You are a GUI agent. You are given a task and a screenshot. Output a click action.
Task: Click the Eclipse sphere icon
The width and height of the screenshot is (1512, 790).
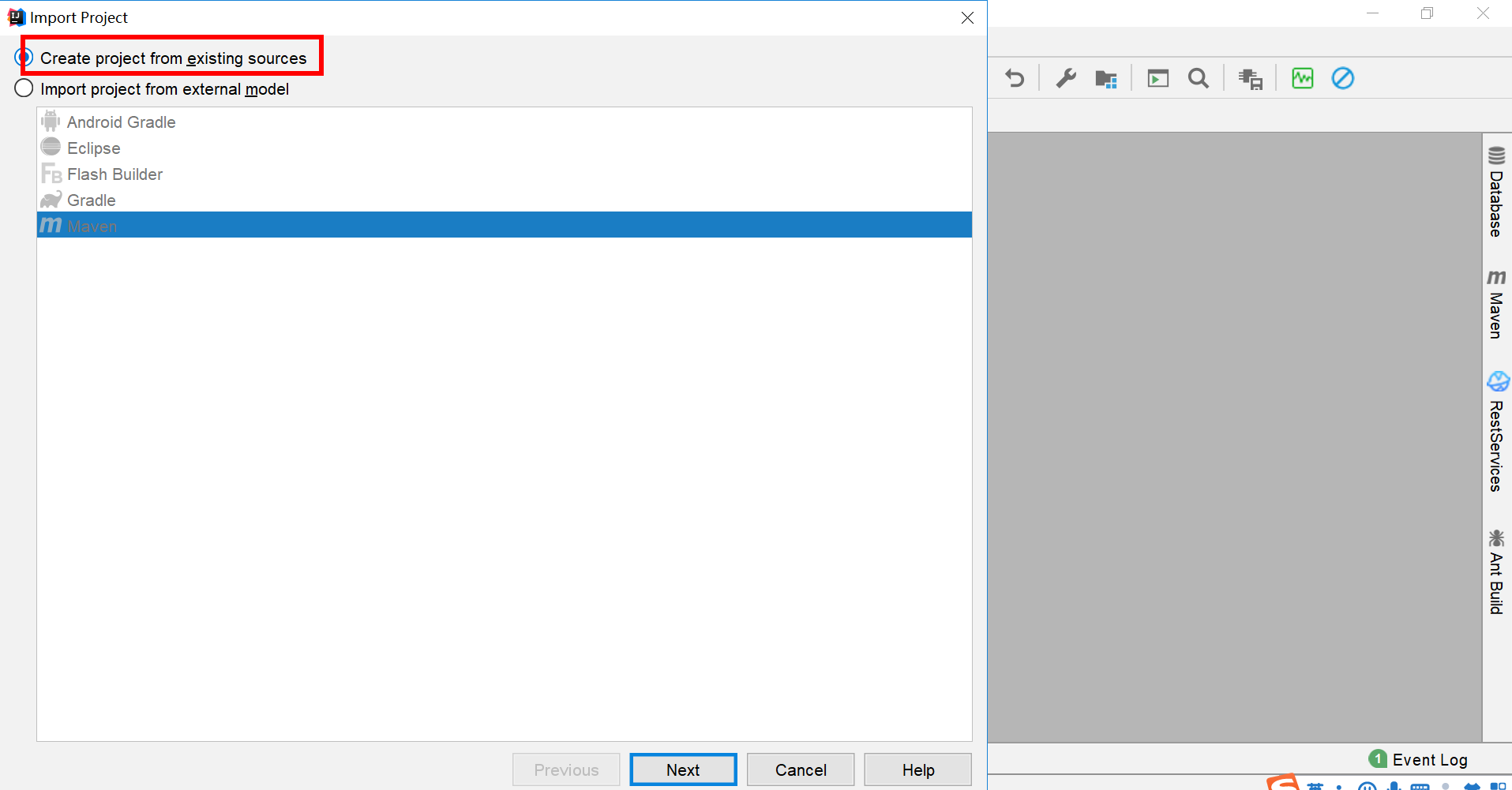tap(51, 147)
